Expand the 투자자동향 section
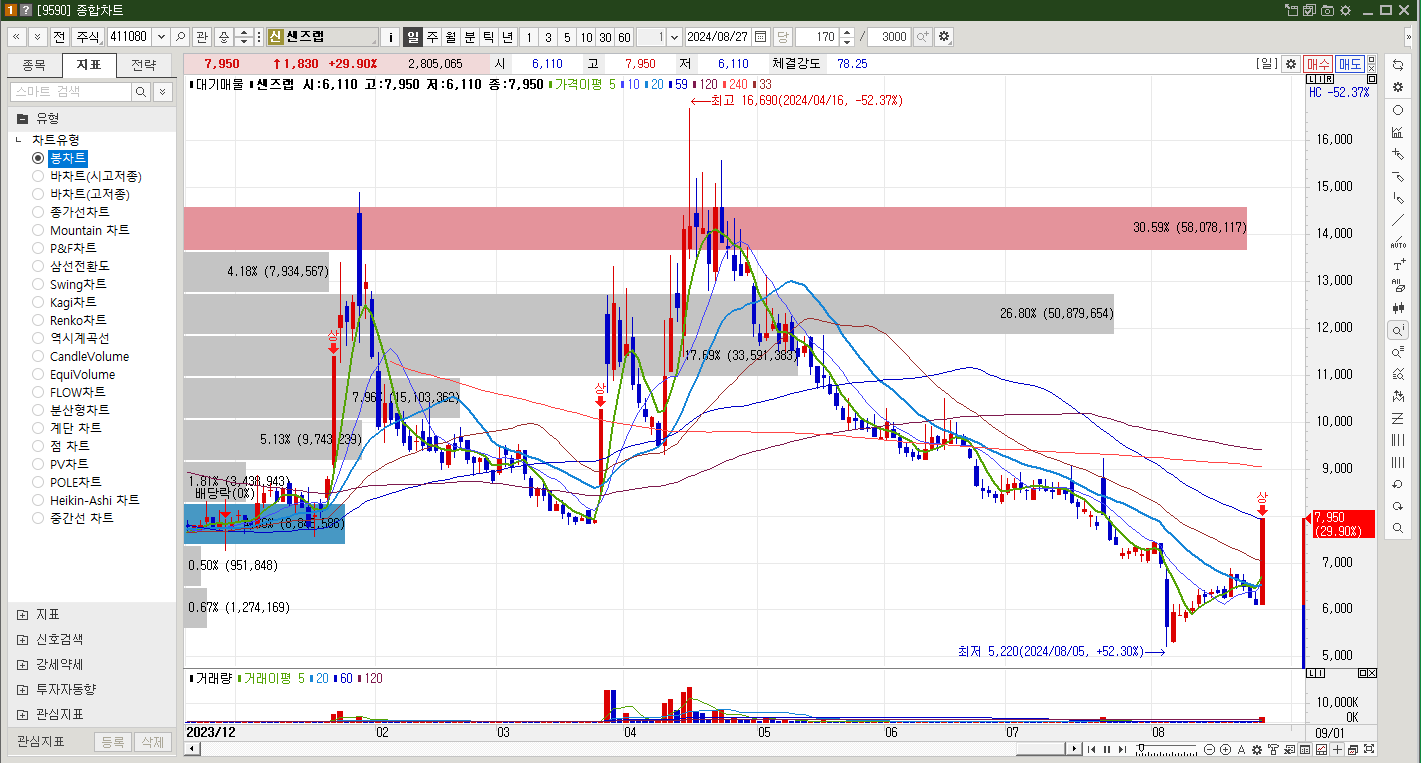Image resolution: width=1421 pixels, height=763 pixels. [22, 689]
